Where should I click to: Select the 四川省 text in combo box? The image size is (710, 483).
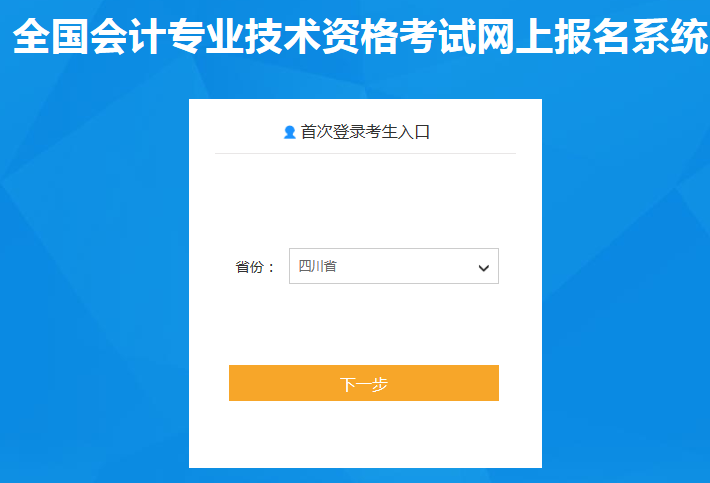tap(317, 266)
